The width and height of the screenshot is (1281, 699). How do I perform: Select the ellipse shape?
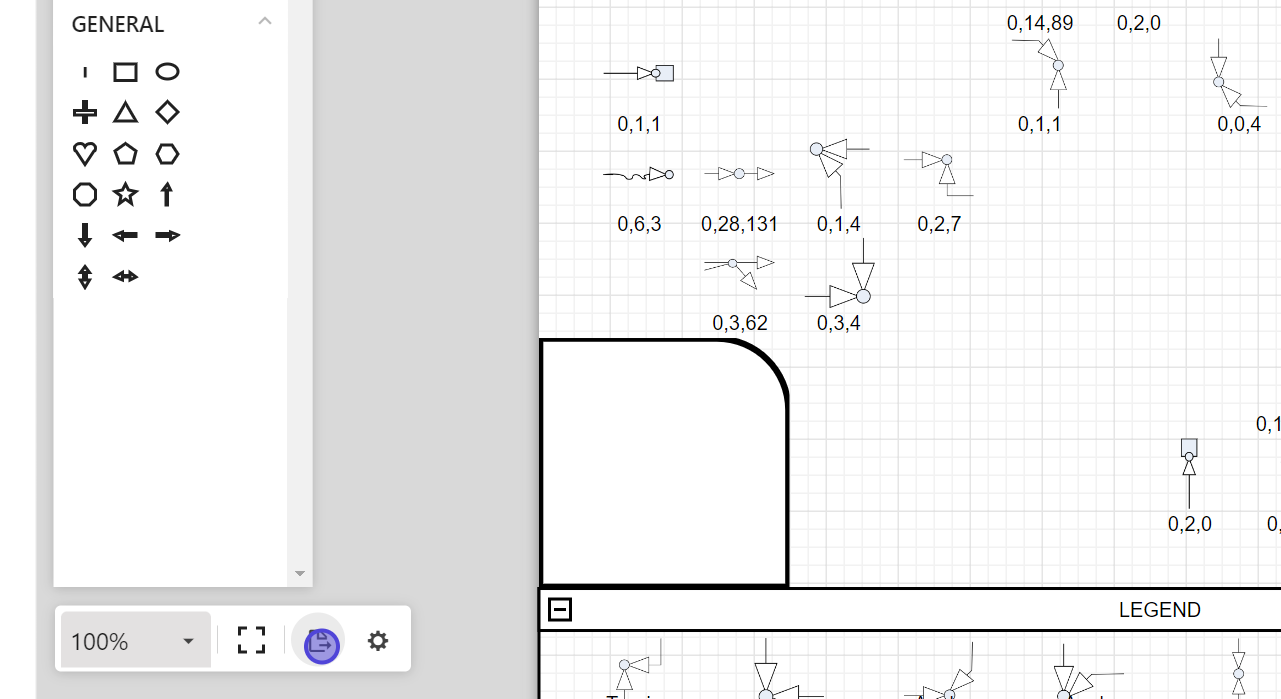tap(167, 72)
